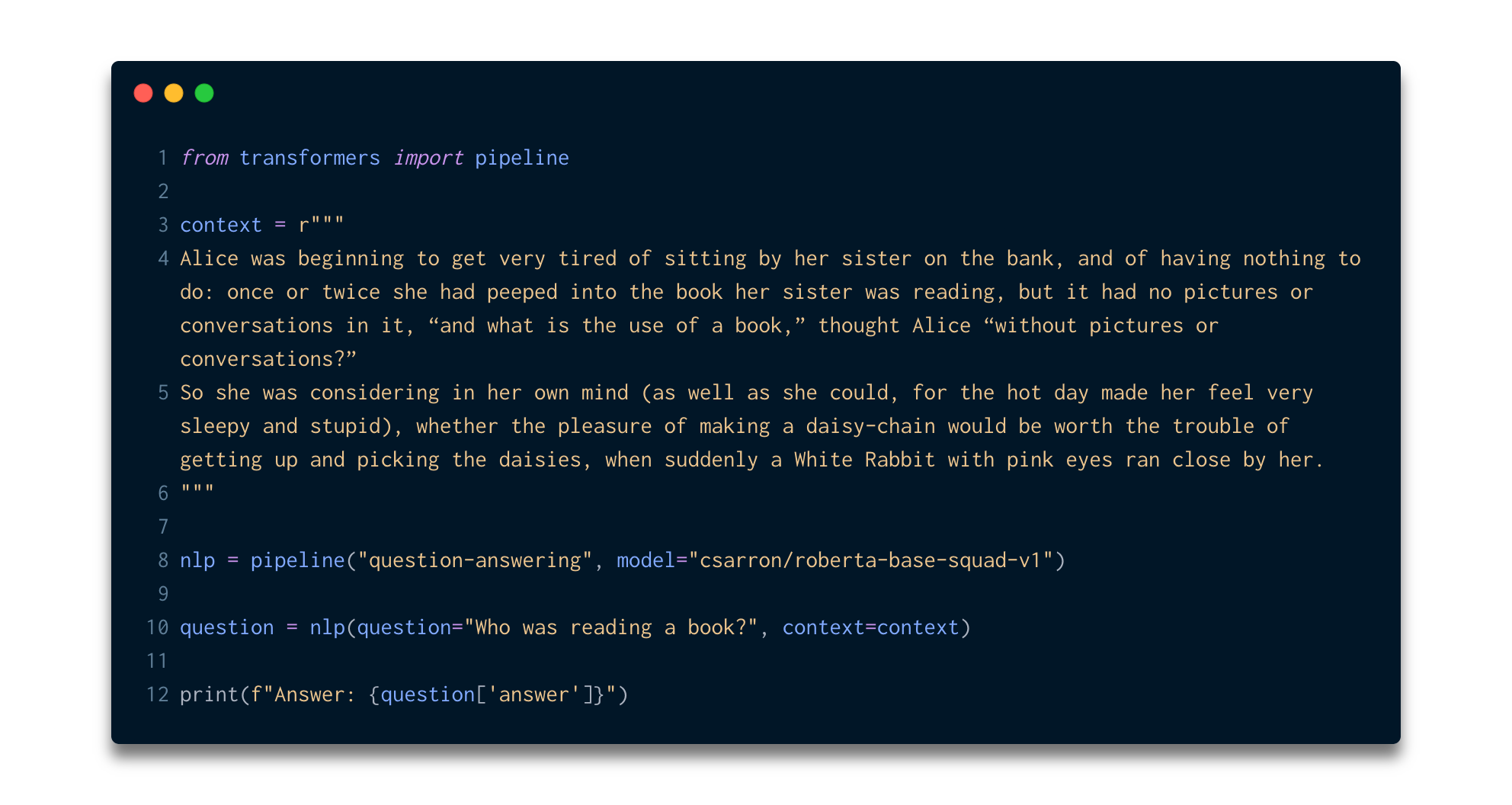This screenshot has height=805, width=1512.
Task: Select the 'transformers' module name
Action: (309, 158)
